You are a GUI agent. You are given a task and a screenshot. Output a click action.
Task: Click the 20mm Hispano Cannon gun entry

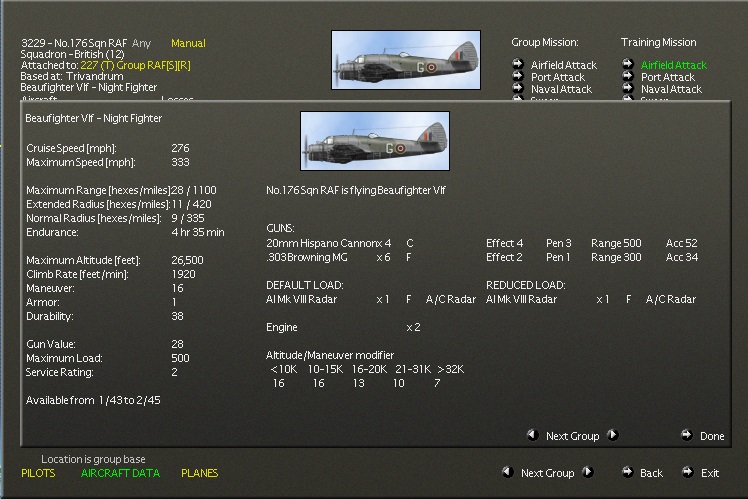click(x=329, y=243)
